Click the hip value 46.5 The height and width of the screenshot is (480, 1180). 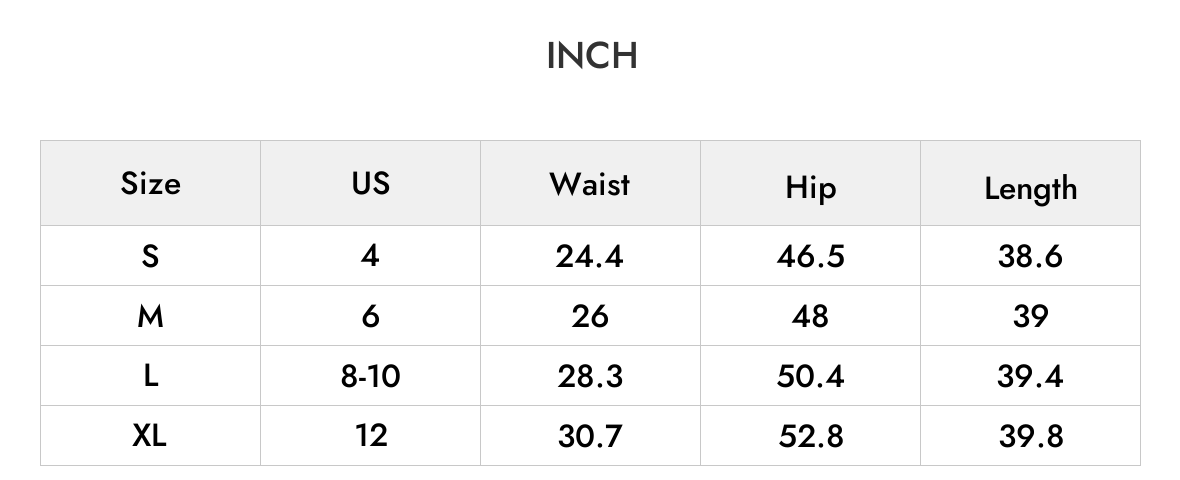pyautogui.click(x=810, y=257)
